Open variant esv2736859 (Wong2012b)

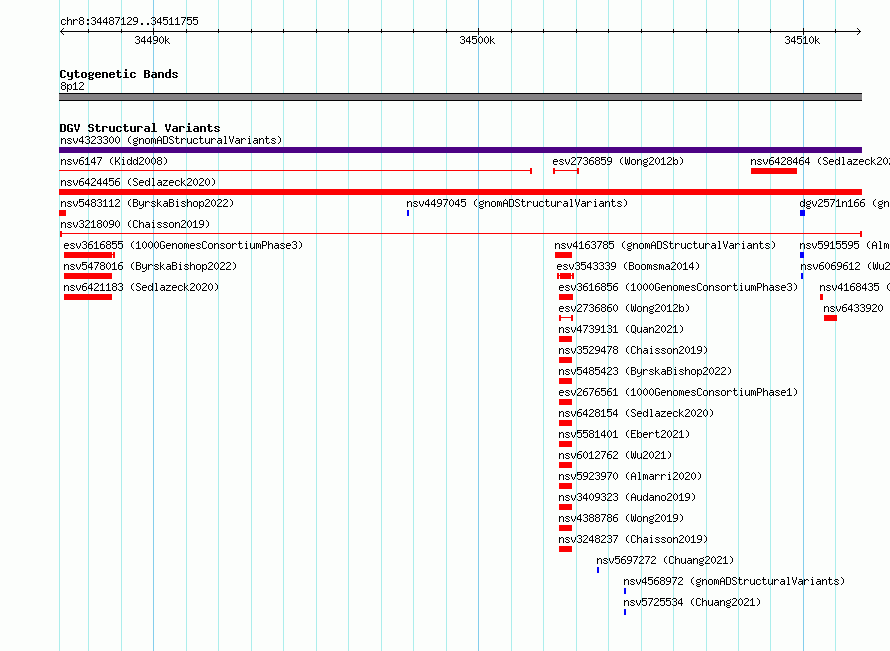(x=618, y=161)
